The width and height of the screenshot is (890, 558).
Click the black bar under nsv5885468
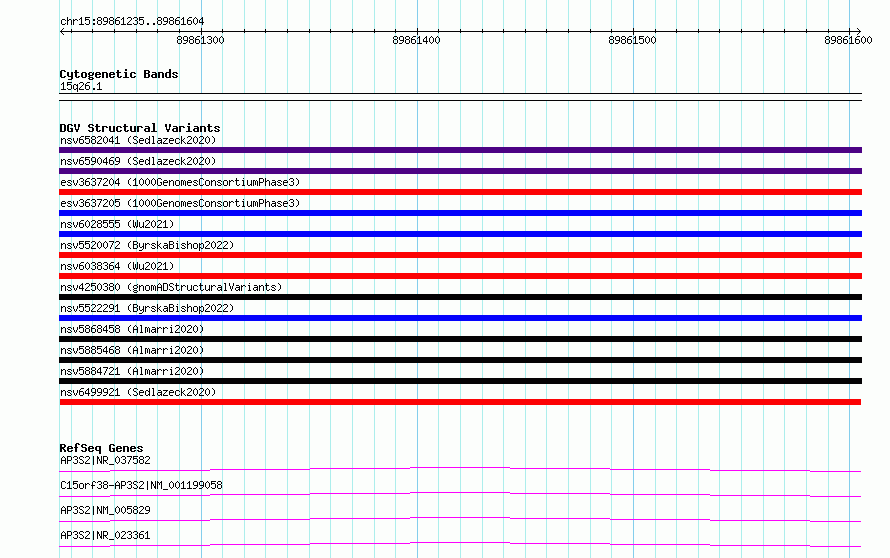(460, 360)
